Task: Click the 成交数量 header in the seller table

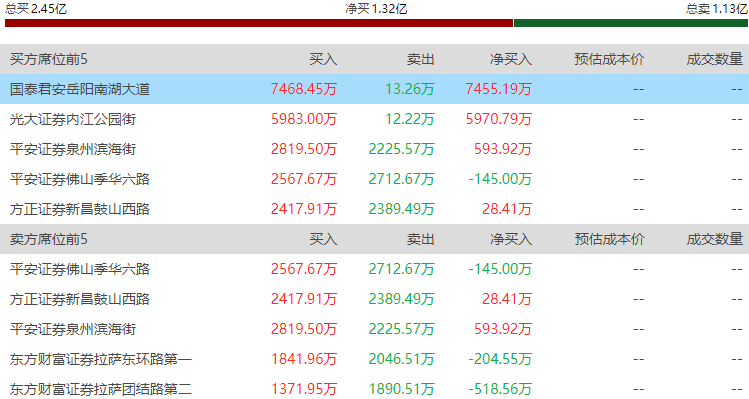Action: [x=715, y=239]
